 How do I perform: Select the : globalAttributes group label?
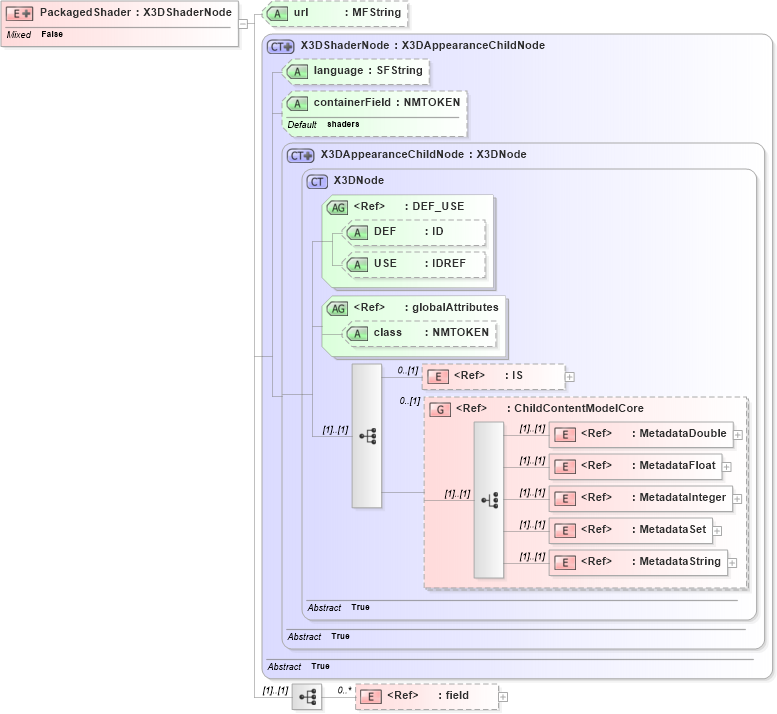click(x=451, y=307)
